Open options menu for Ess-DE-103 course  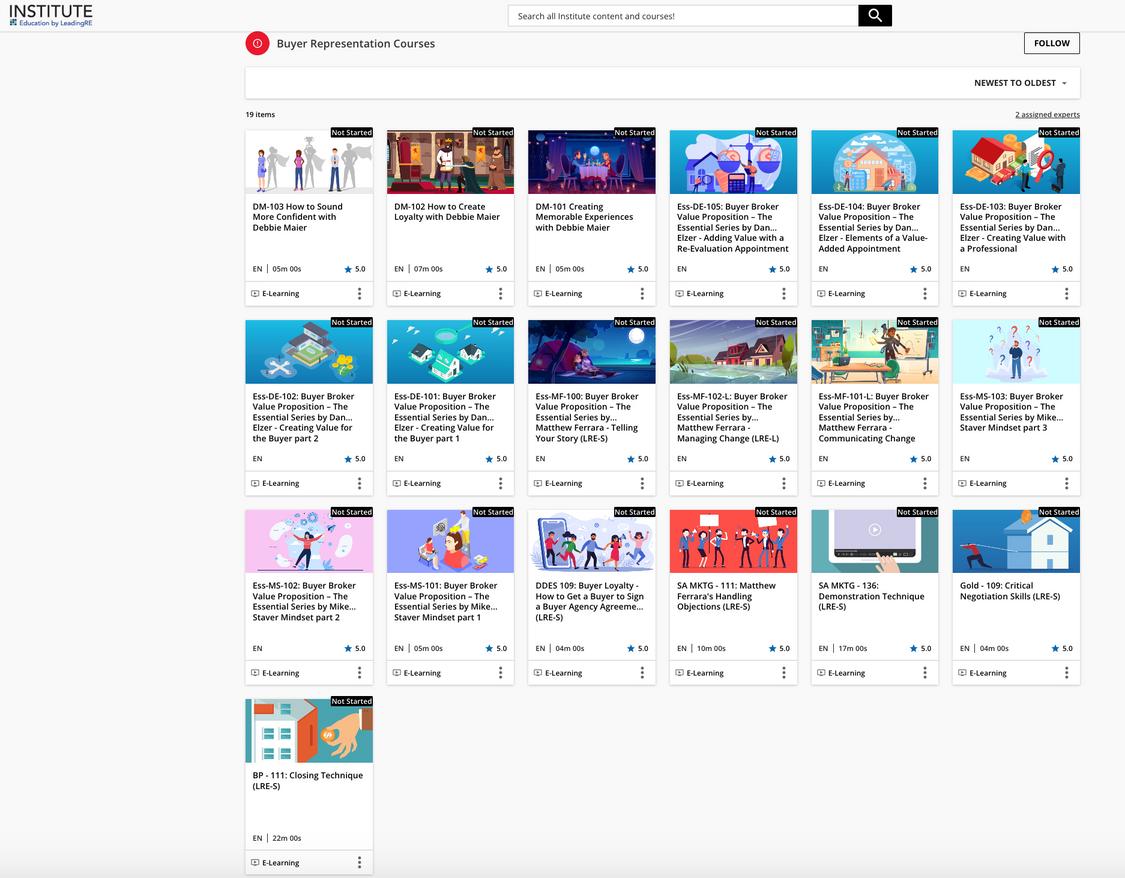1066,293
